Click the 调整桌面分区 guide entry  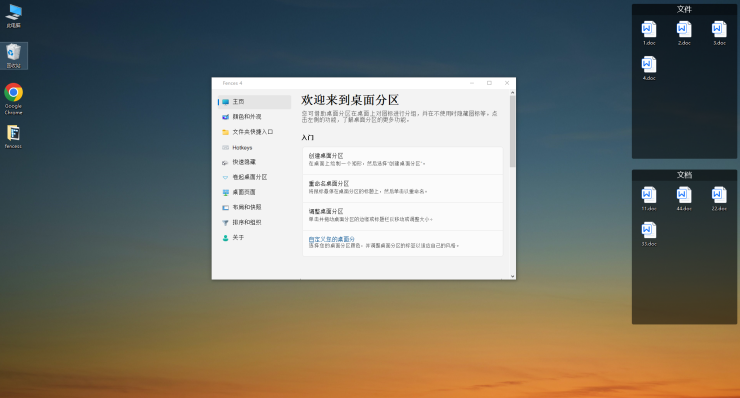point(403,216)
